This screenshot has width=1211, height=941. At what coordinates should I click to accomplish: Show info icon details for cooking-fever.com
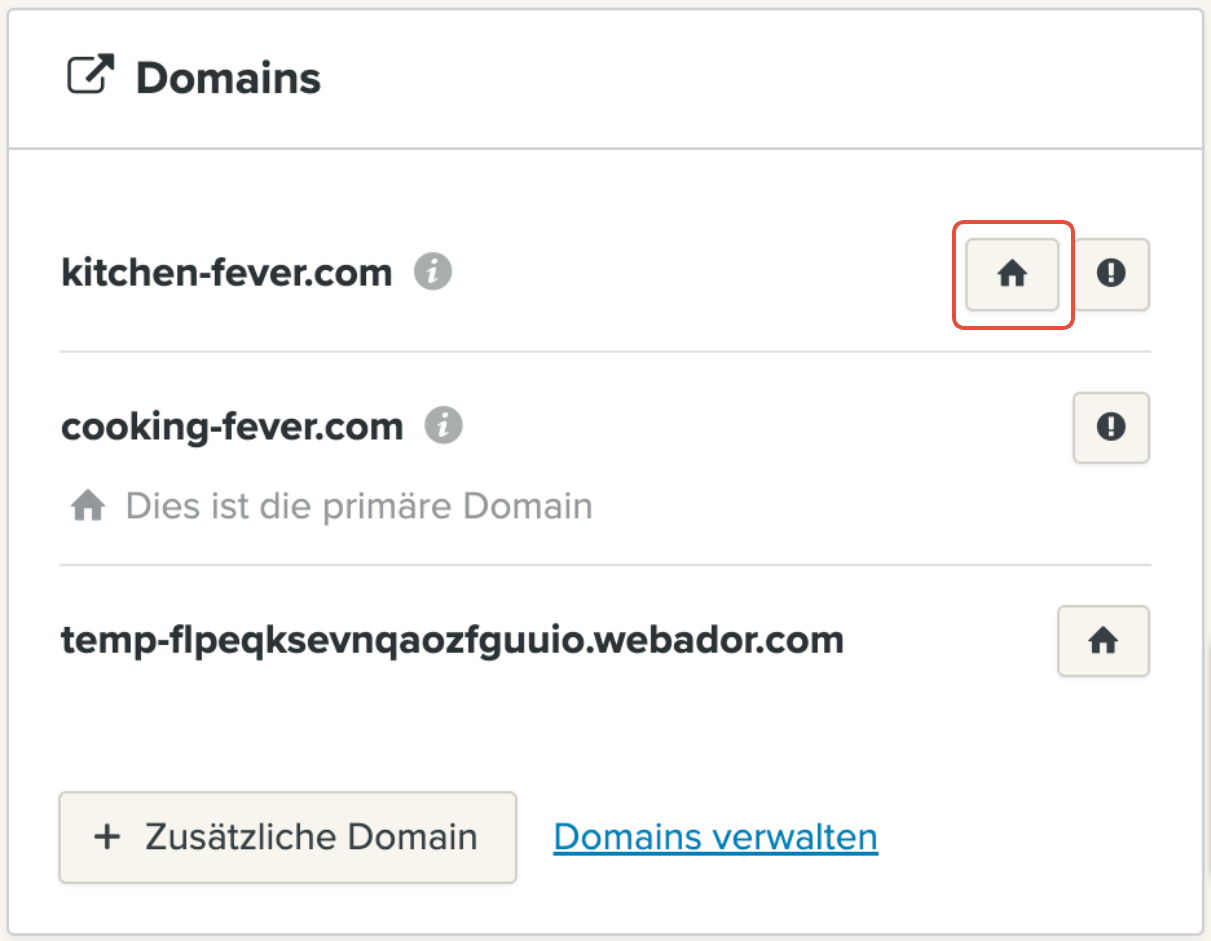[x=444, y=426]
